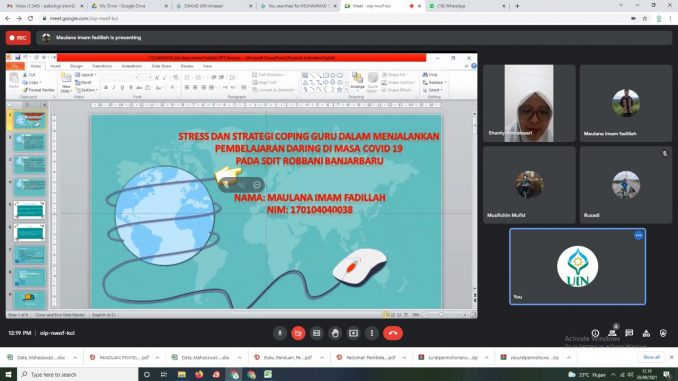Leave the call with the red hang-up button

pyautogui.click(x=393, y=333)
